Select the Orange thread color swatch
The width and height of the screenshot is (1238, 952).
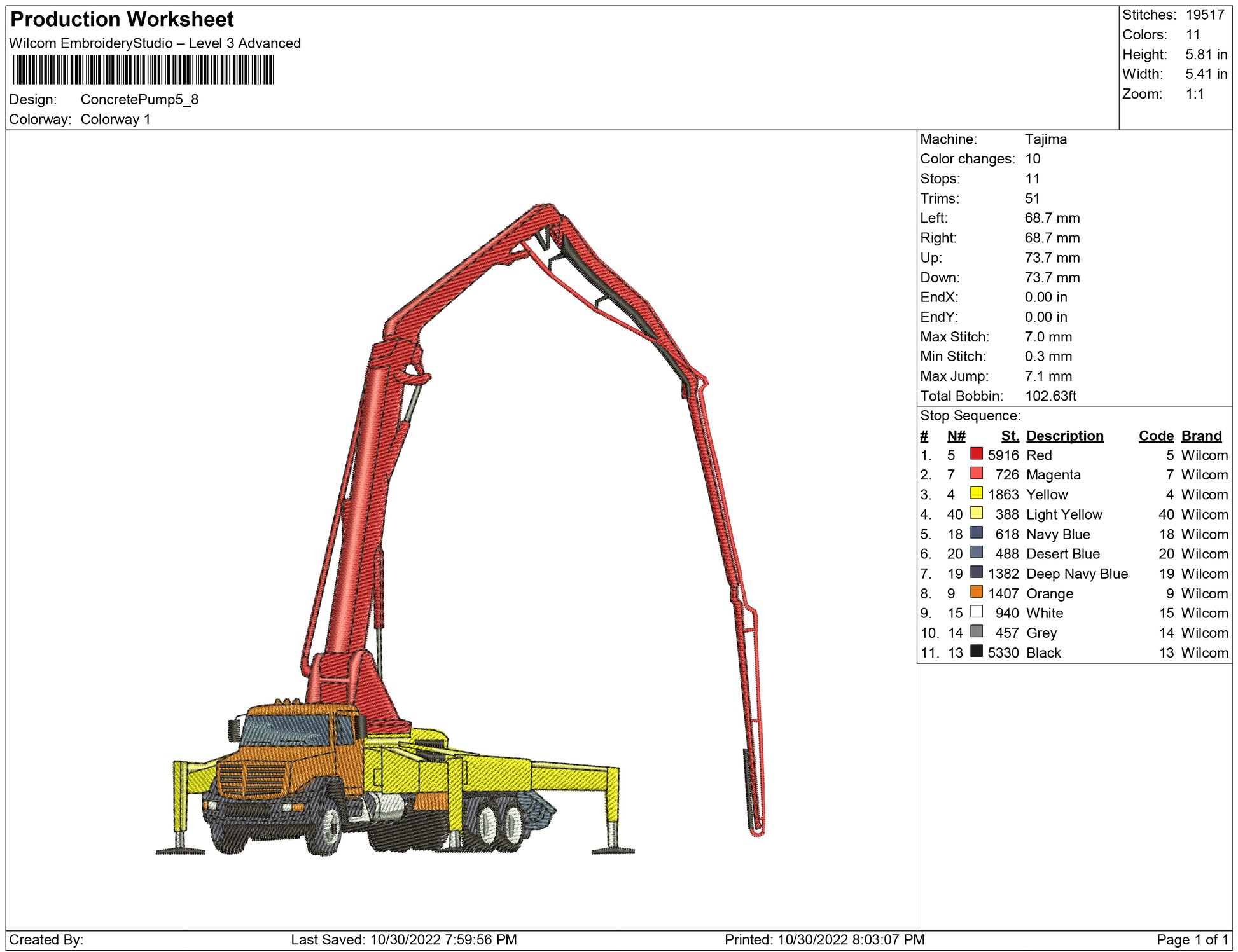tap(976, 591)
